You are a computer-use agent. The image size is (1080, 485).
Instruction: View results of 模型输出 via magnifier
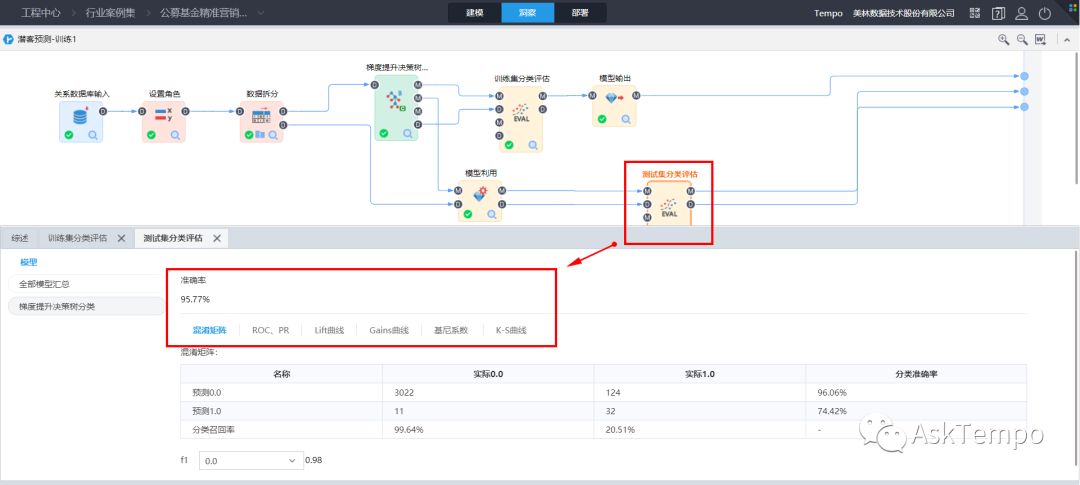626,119
